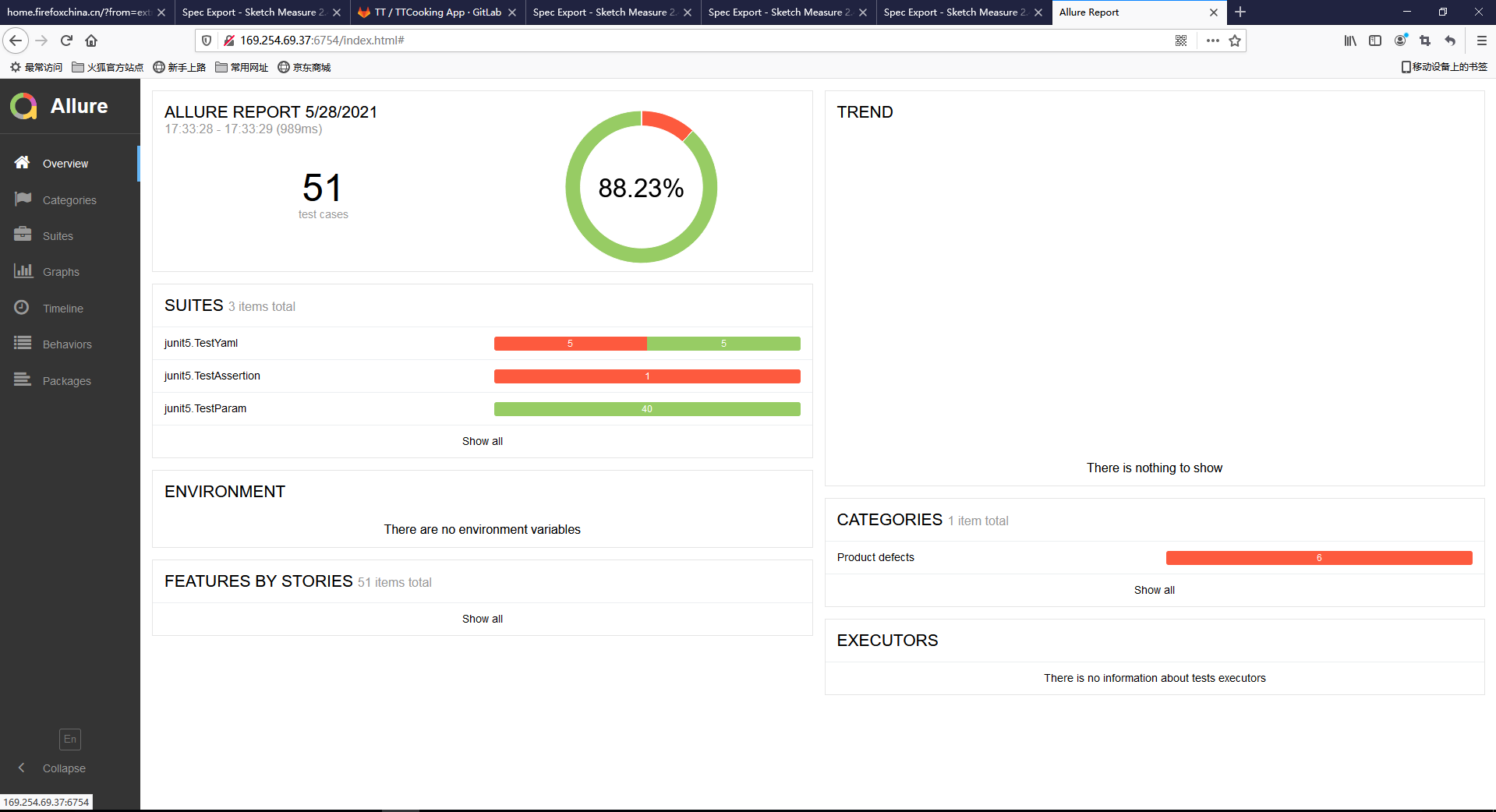Viewport: 1496px width, 812px height.
Task: Click red failed bar of junit5.TestYaml
Action: pos(570,343)
